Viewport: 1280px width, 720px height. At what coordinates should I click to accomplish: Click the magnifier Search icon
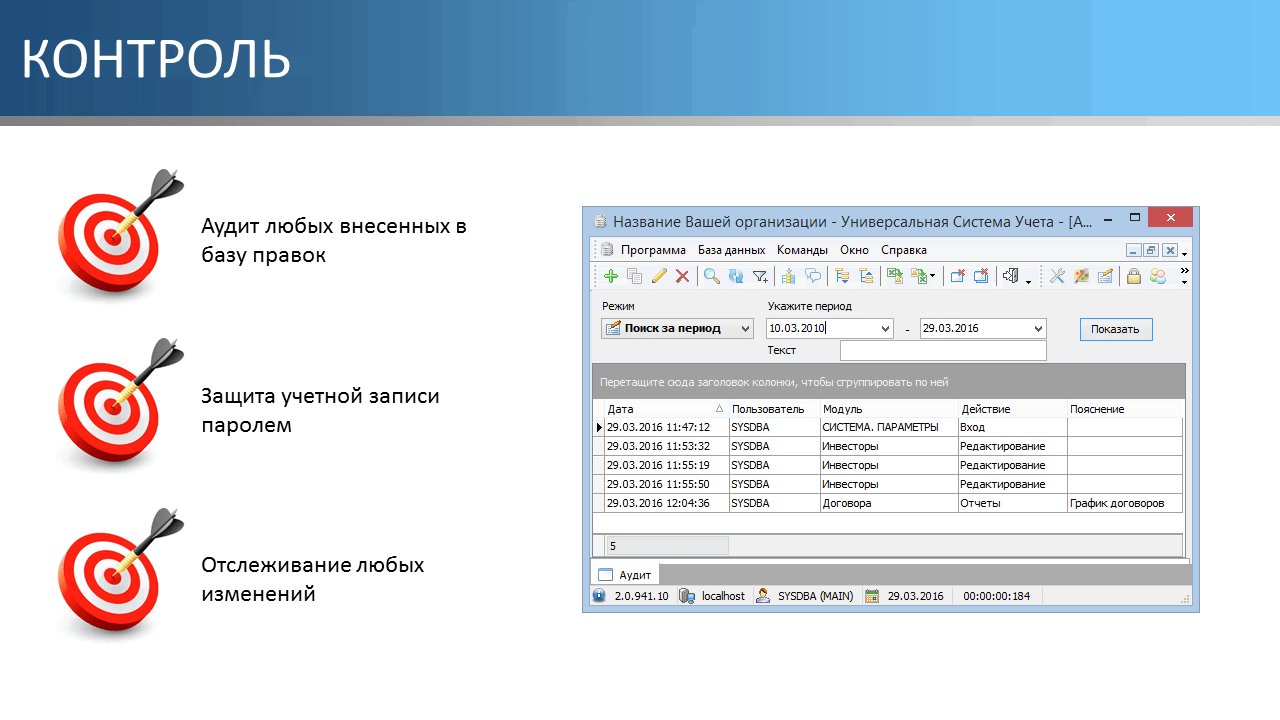point(712,276)
